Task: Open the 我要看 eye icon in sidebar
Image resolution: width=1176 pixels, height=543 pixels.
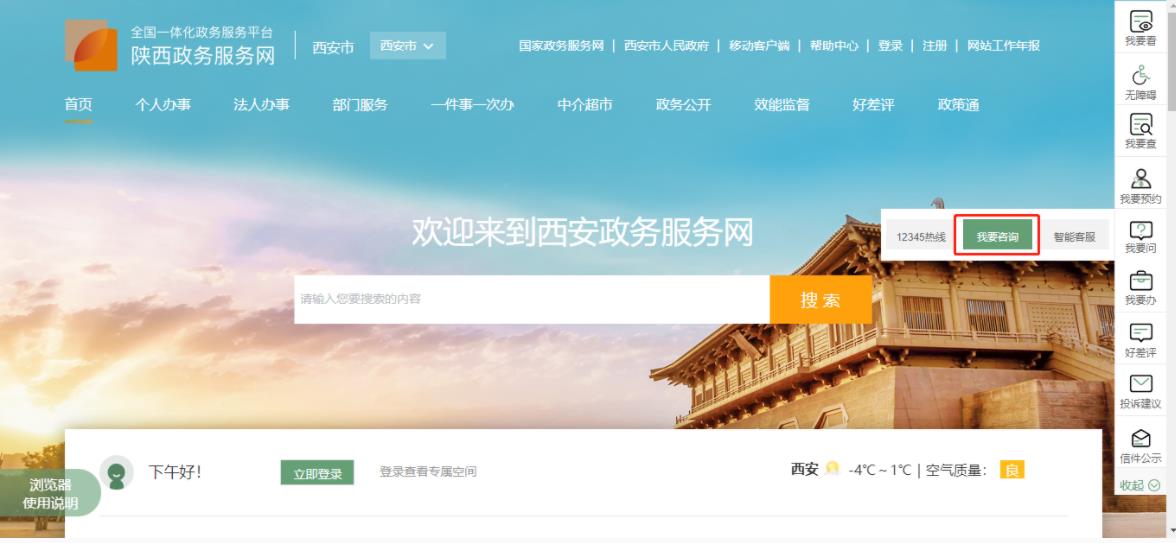Action: (1141, 21)
